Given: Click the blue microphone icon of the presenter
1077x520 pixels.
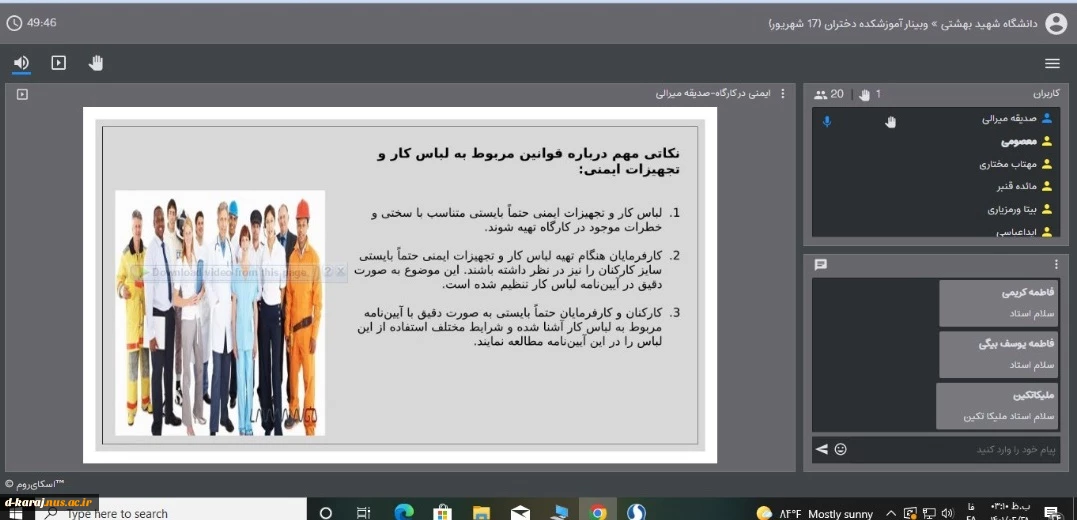Looking at the screenshot, I should [x=827, y=122].
